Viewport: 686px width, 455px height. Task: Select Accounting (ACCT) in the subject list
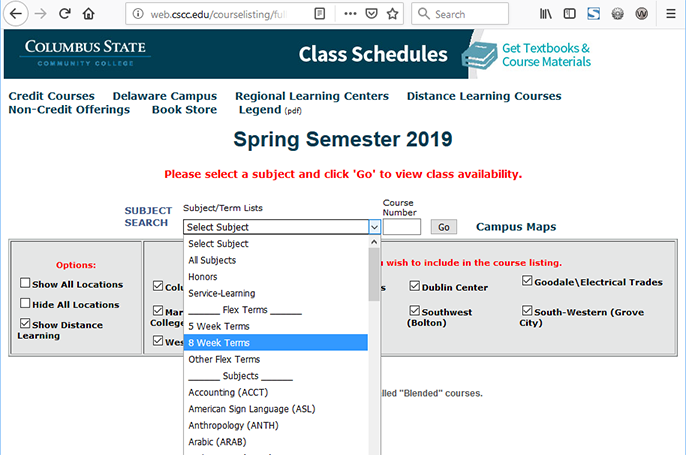(x=276, y=392)
